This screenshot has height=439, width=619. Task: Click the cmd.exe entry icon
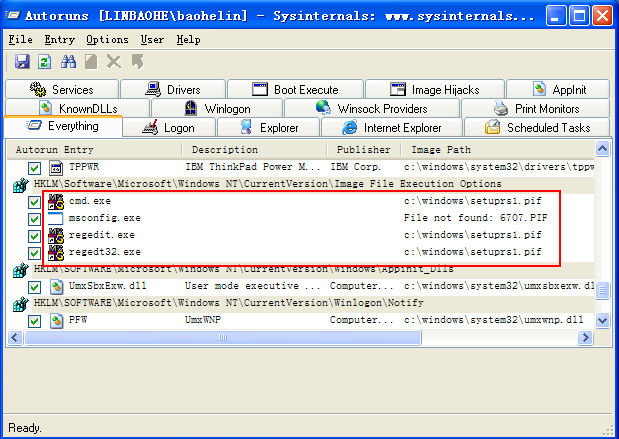tap(56, 202)
